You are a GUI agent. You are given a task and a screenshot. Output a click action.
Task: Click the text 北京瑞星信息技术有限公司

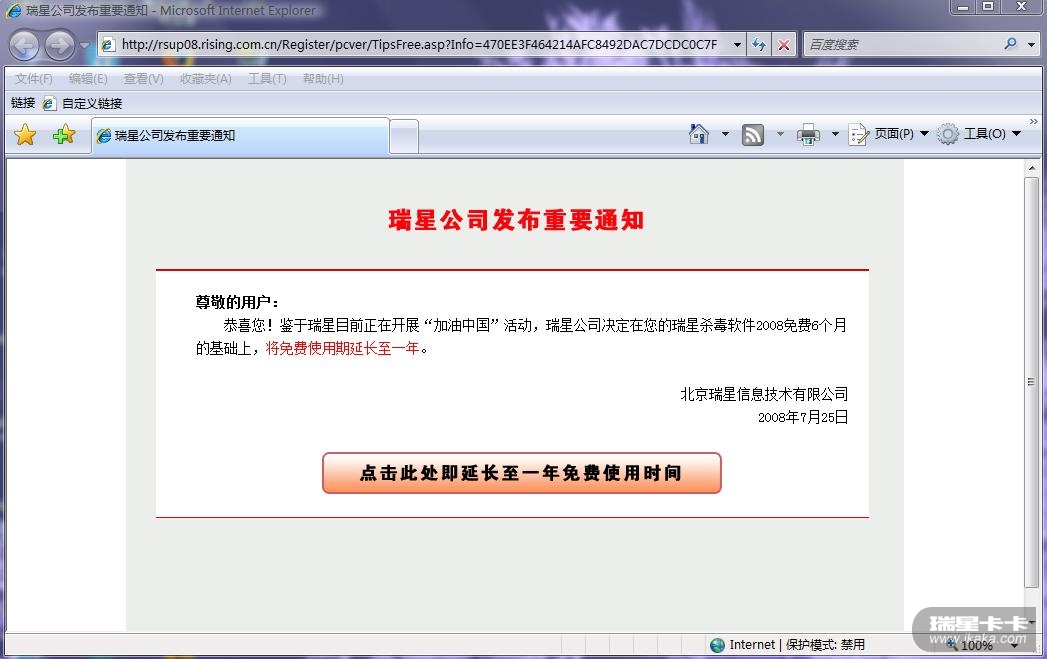click(x=764, y=395)
